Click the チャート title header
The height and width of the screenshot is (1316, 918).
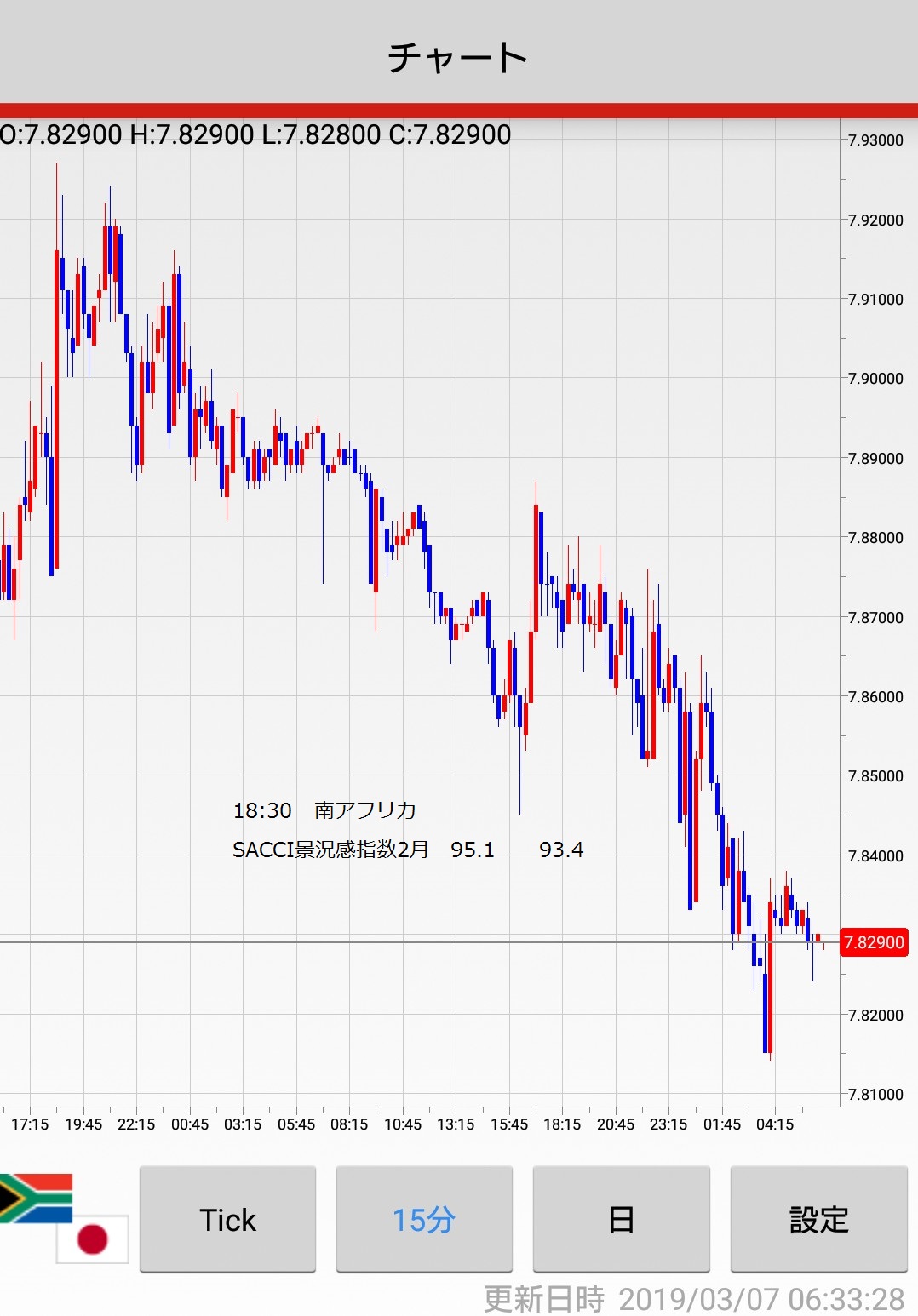[458, 58]
